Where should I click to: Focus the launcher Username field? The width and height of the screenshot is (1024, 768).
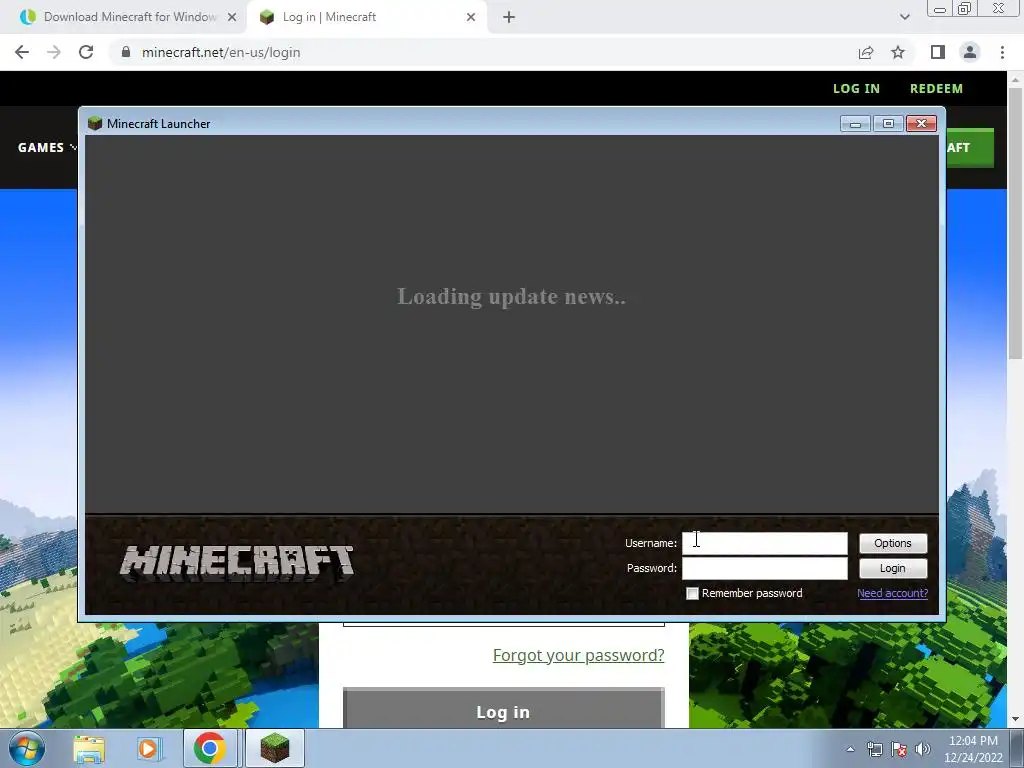tap(765, 543)
